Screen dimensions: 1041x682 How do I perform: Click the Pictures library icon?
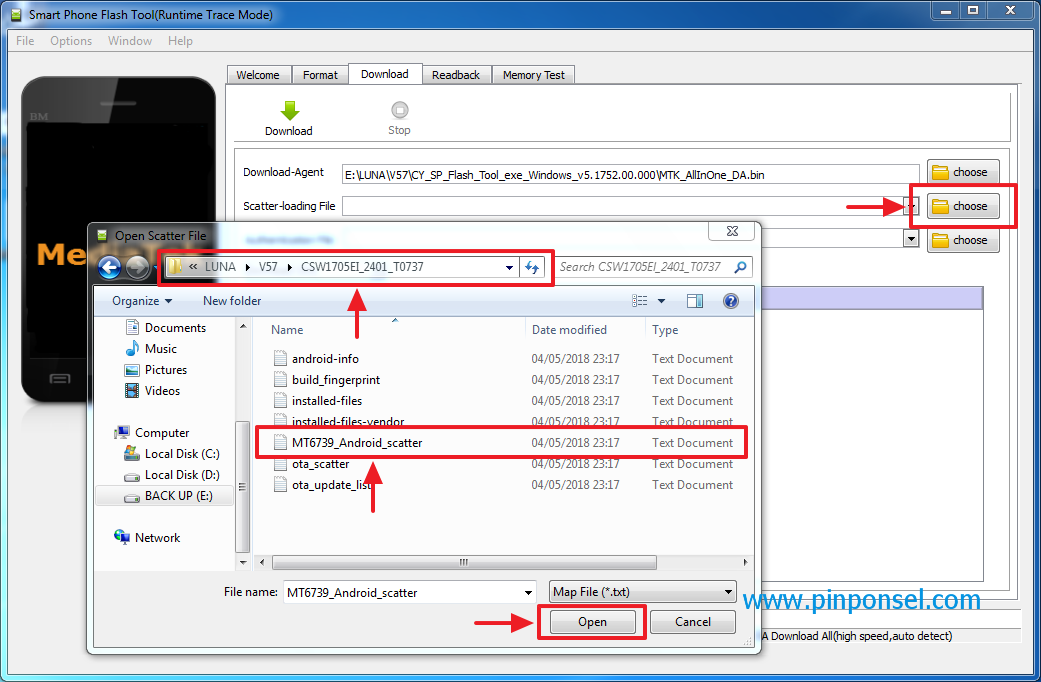(132, 370)
